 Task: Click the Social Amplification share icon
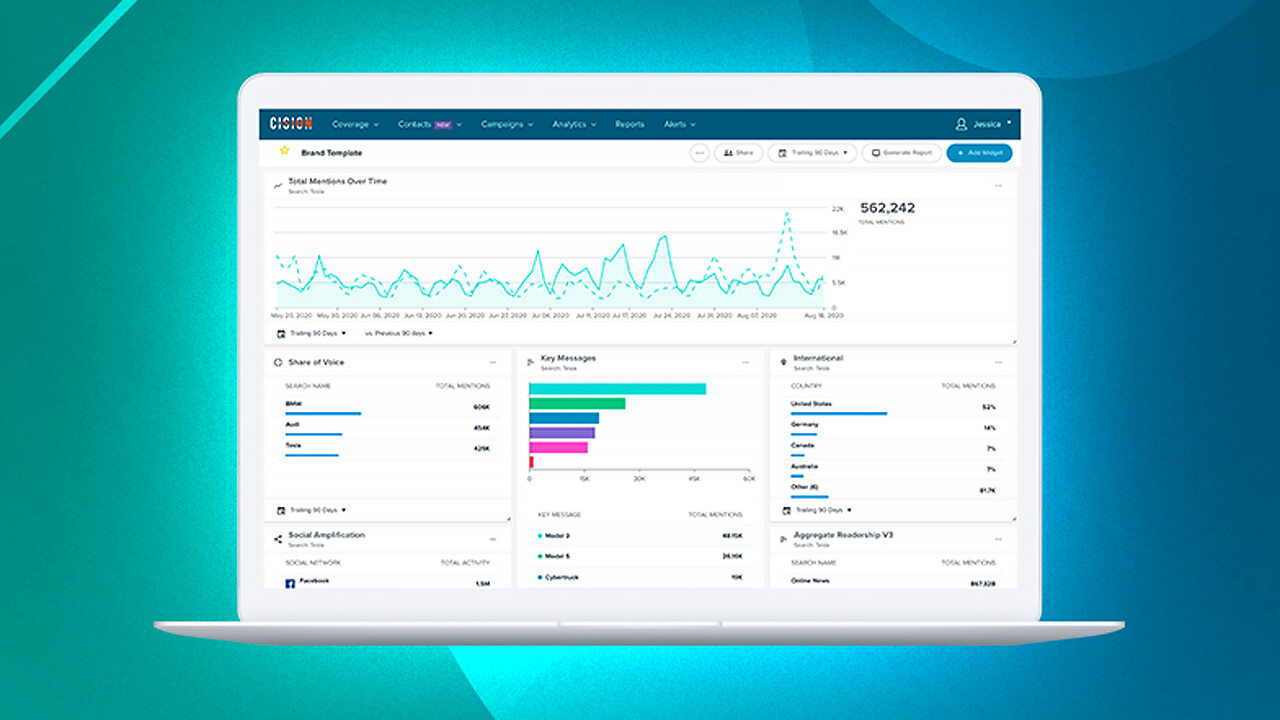[x=278, y=539]
